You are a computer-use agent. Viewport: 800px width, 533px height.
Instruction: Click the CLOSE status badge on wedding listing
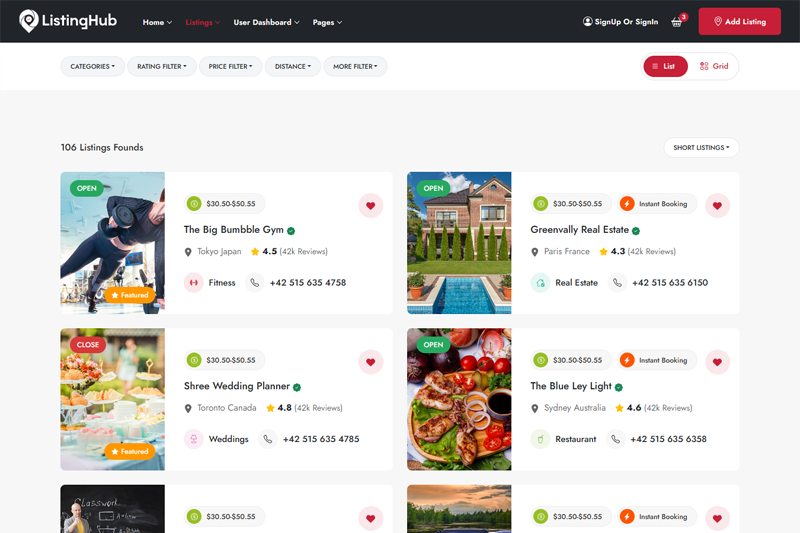click(88, 345)
